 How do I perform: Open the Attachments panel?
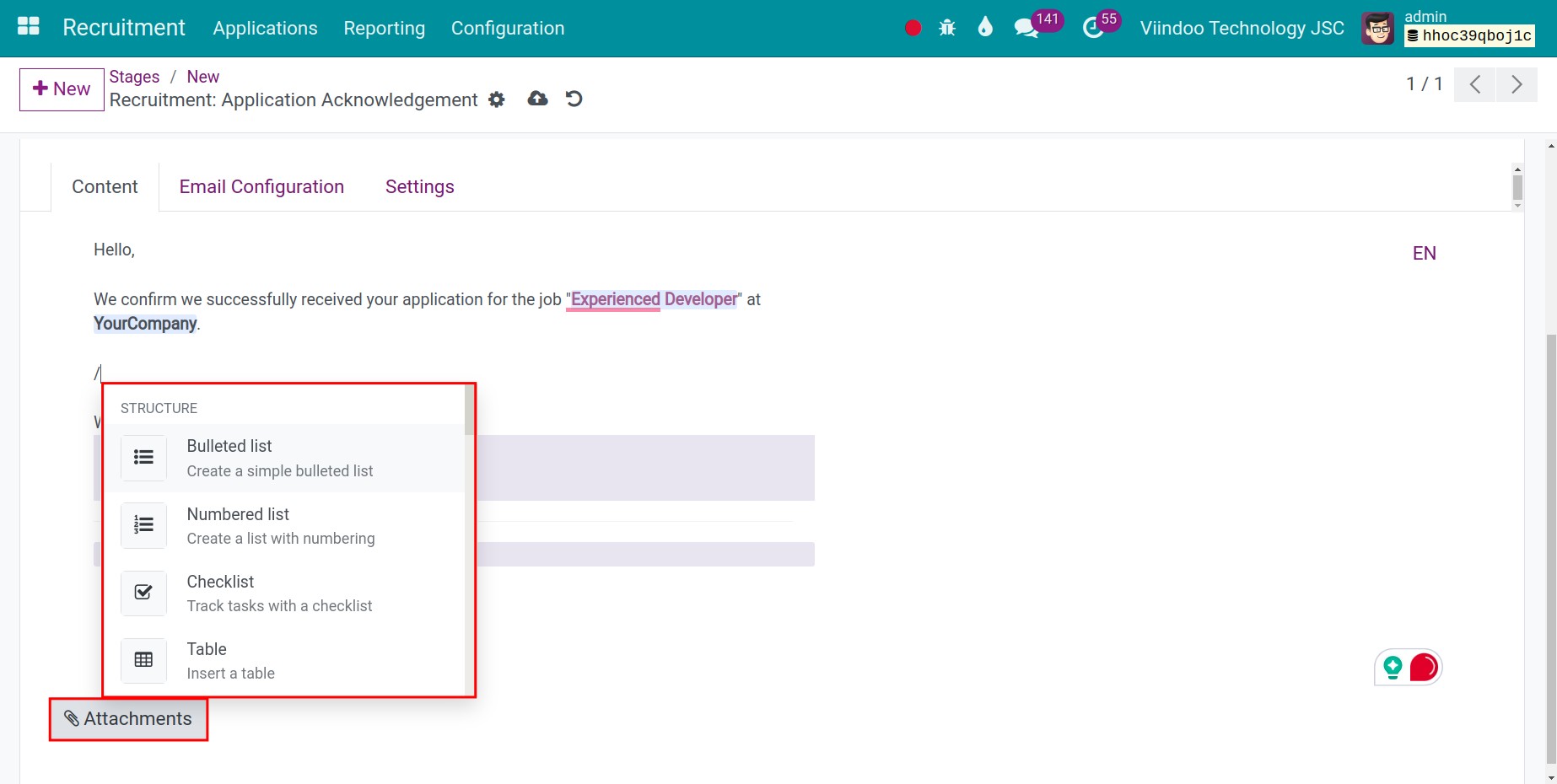128,718
